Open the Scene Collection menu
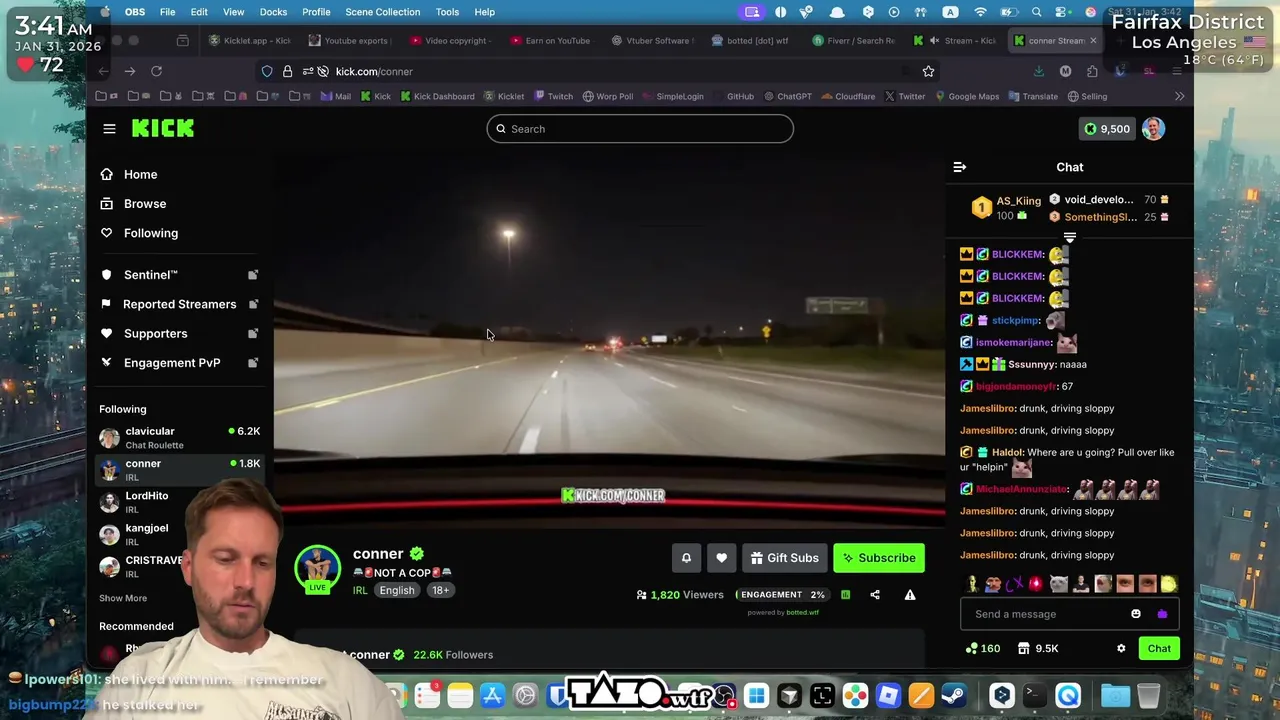This screenshot has height=720, width=1280. click(x=383, y=12)
